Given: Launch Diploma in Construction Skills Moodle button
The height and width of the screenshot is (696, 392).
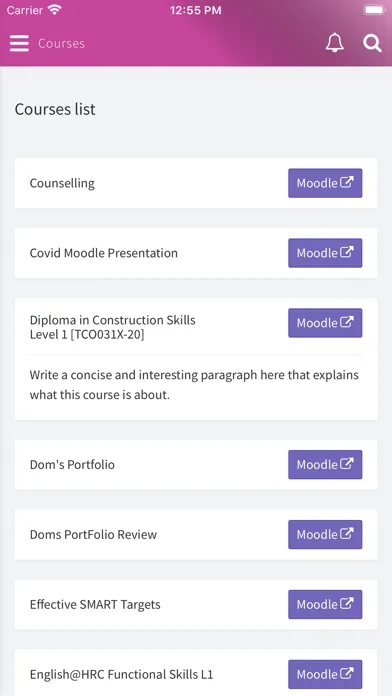Looking at the screenshot, I should (x=325, y=323).
